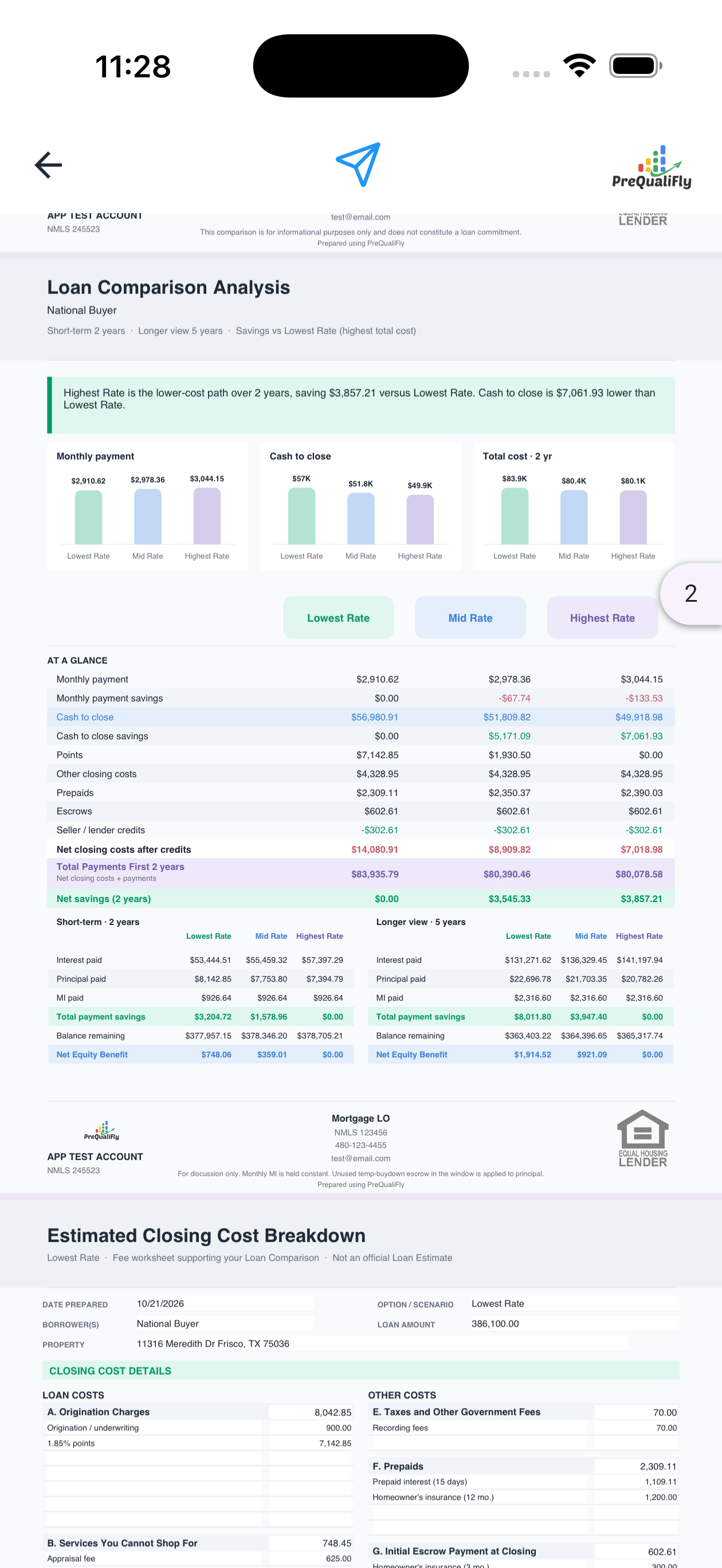
Task: Tap the Total cost 2 yr chart card
Action: [x=574, y=507]
